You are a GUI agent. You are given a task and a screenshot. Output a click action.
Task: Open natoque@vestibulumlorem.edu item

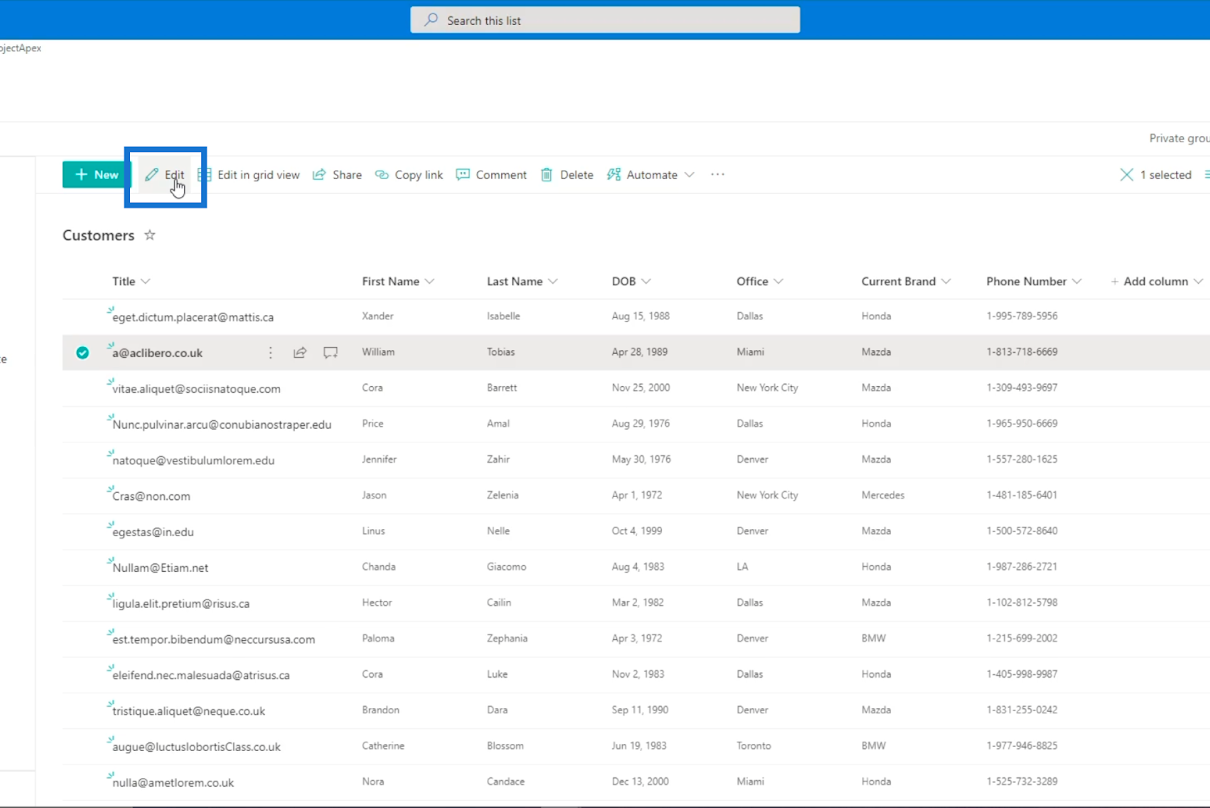click(193, 461)
